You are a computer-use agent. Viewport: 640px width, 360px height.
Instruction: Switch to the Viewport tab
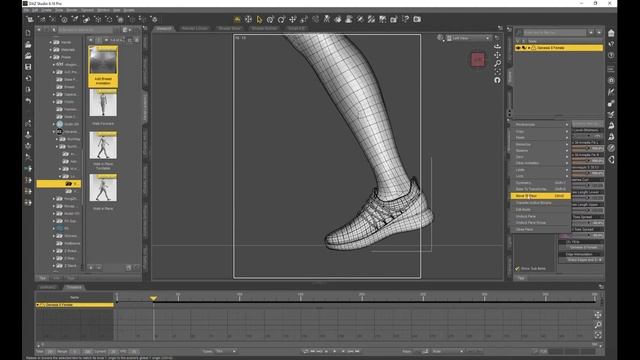point(164,28)
